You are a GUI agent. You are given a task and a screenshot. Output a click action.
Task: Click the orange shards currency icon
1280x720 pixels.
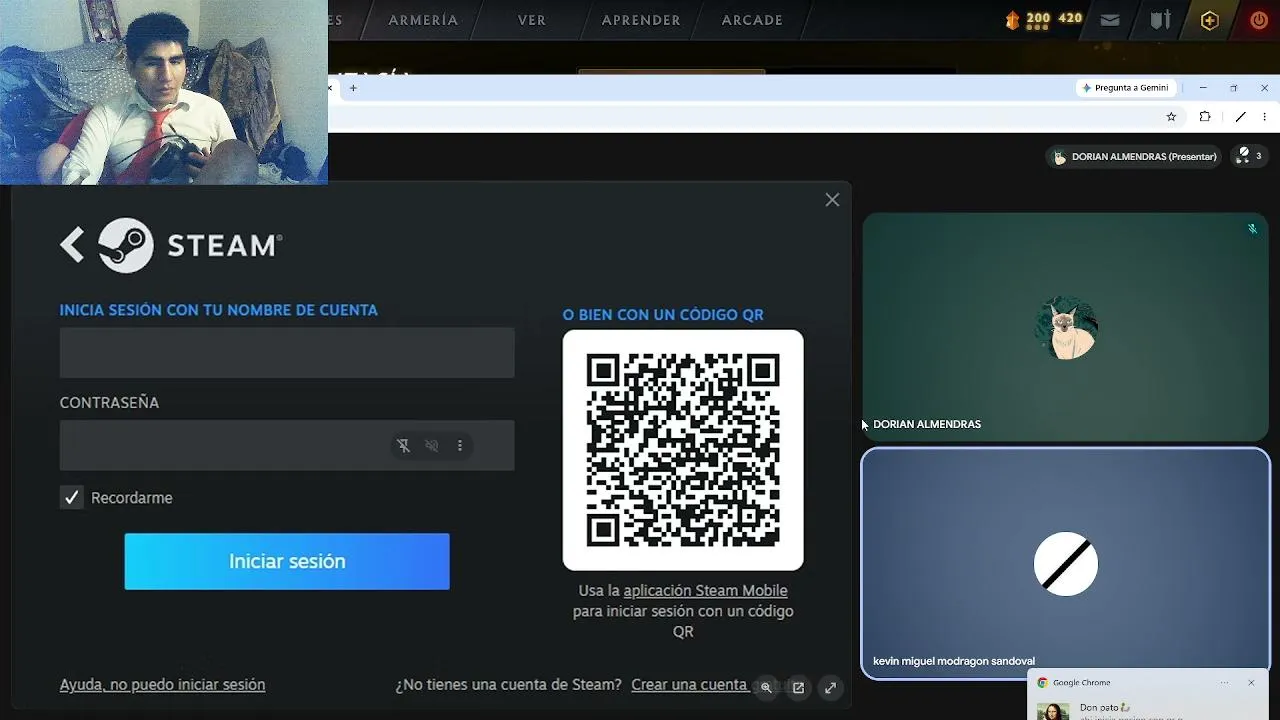pyautogui.click(x=1012, y=20)
